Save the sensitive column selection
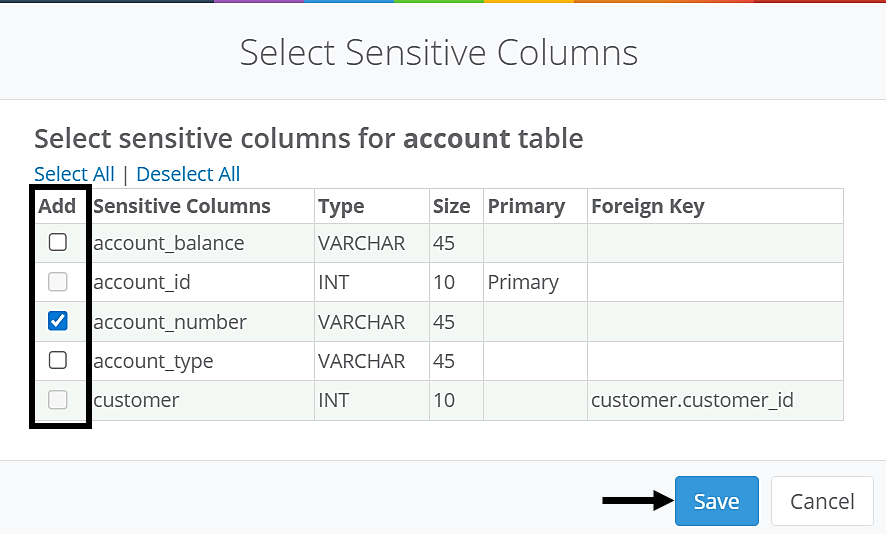The image size is (886, 537). coord(716,501)
